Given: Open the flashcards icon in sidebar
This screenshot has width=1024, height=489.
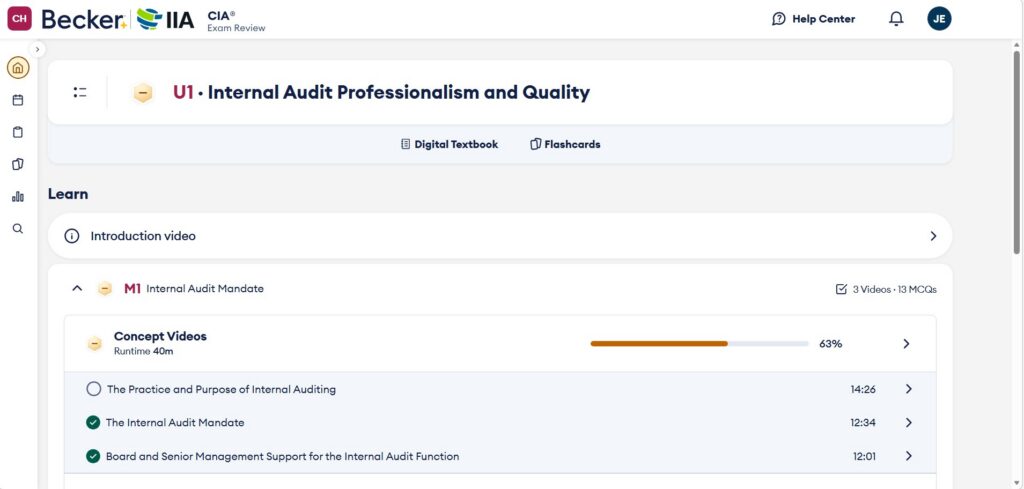Looking at the screenshot, I should 18,164.
